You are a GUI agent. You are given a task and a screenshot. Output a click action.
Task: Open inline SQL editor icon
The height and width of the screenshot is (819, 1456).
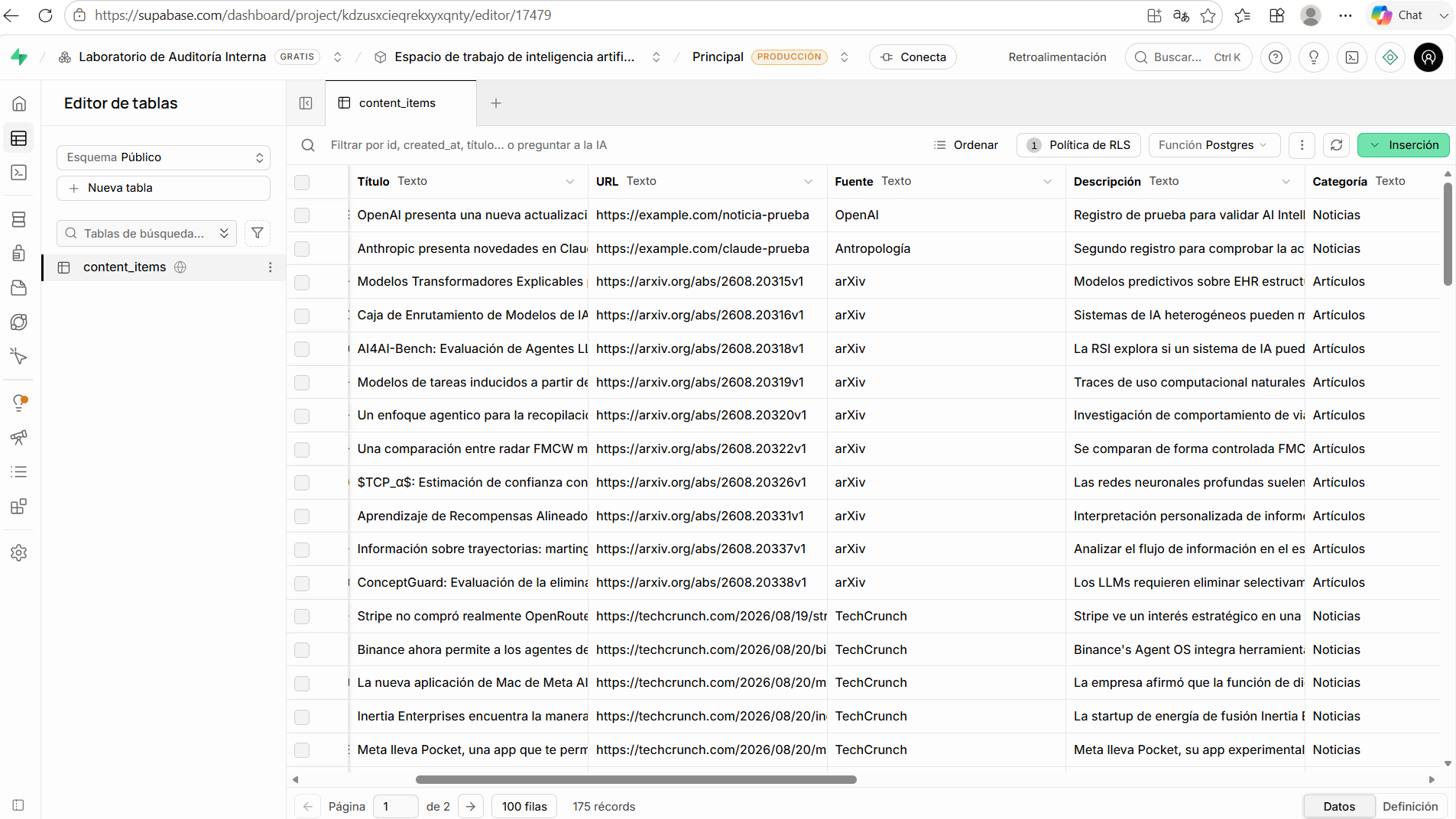click(x=1352, y=57)
